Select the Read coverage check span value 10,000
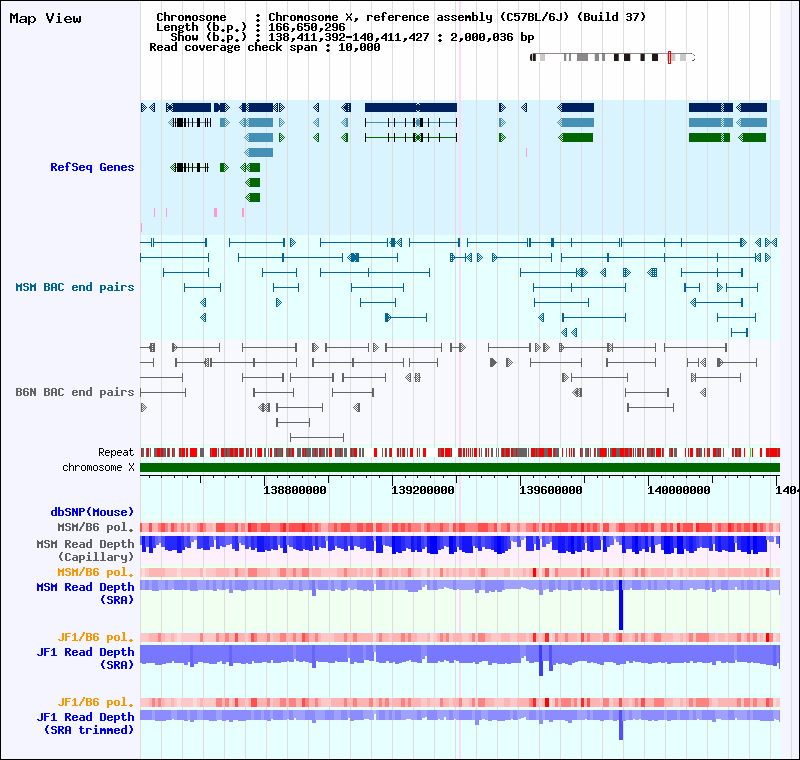Viewport: 800px width, 760px height. tap(359, 47)
